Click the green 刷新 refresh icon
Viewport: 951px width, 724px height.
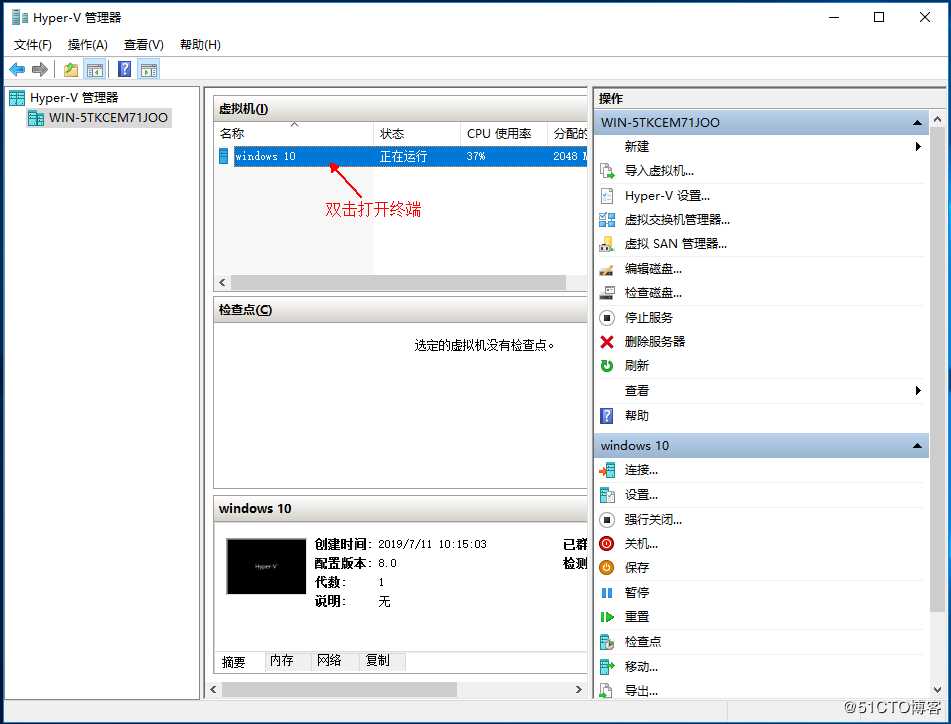point(607,366)
